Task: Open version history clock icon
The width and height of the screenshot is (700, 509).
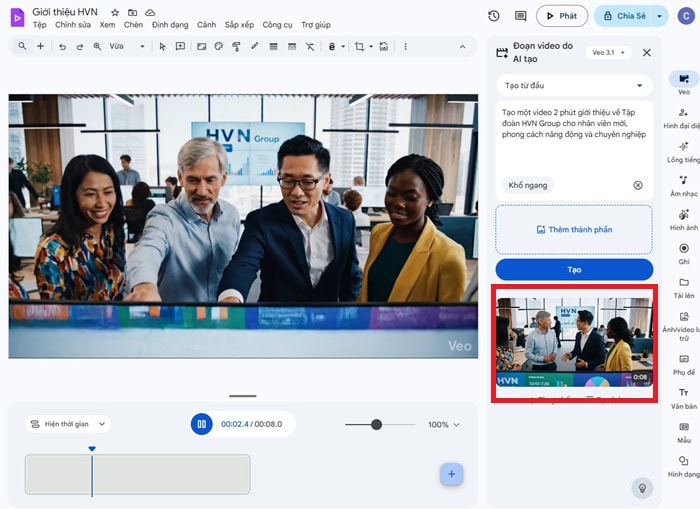Action: click(494, 16)
